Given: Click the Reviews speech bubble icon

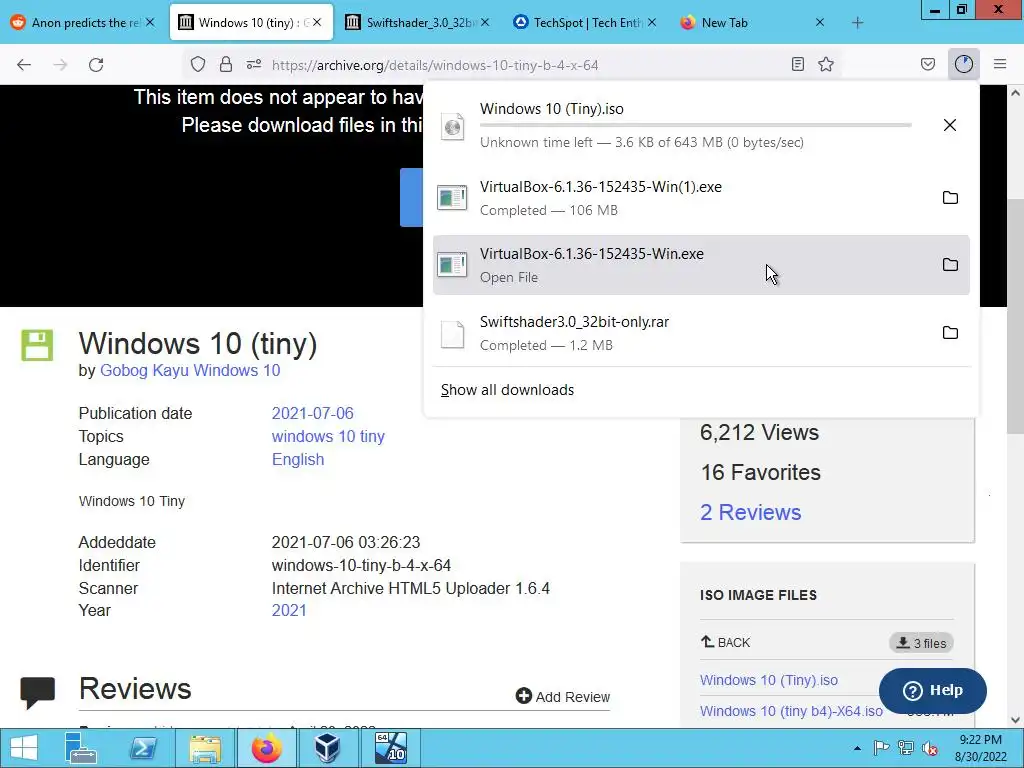Looking at the screenshot, I should (x=37, y=692).
